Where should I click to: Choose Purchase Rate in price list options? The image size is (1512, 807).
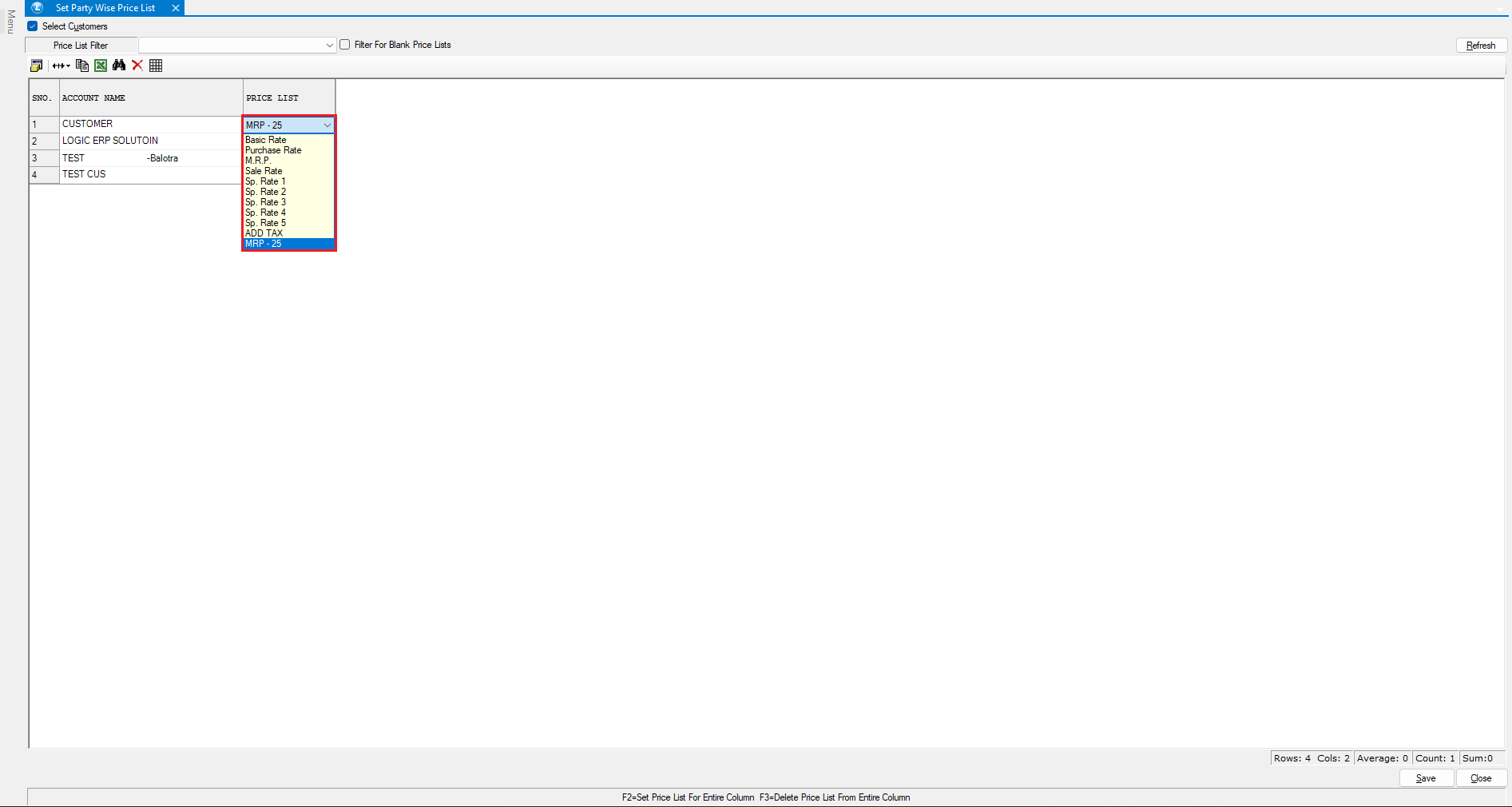[273, 150]
